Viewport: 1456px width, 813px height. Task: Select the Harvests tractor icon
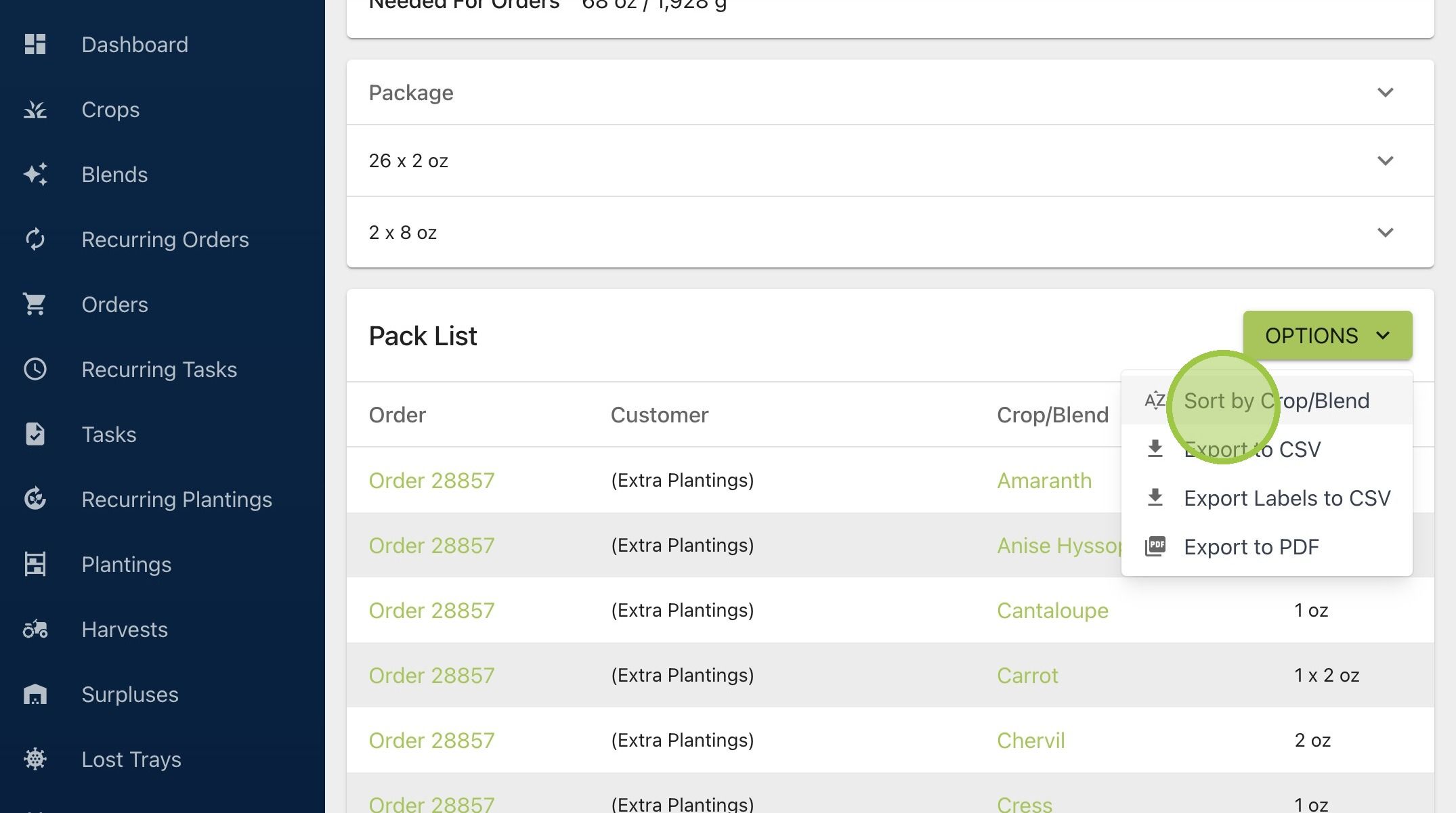pos(35,630)
